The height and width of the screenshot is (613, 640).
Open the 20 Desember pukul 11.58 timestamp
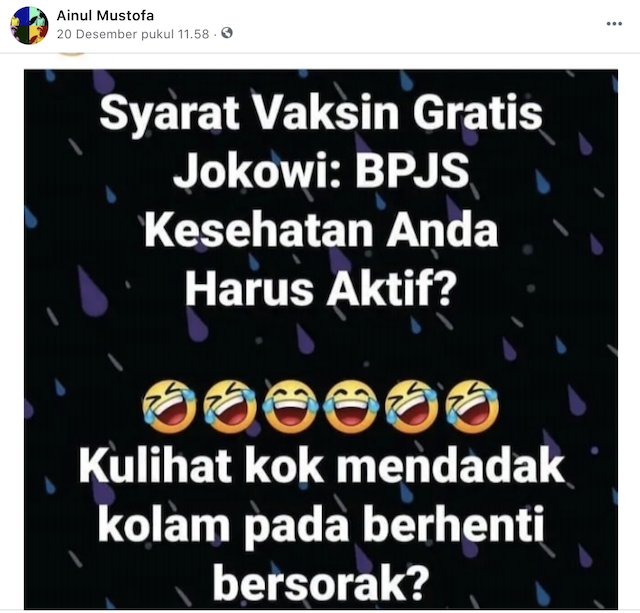point(133,34)
